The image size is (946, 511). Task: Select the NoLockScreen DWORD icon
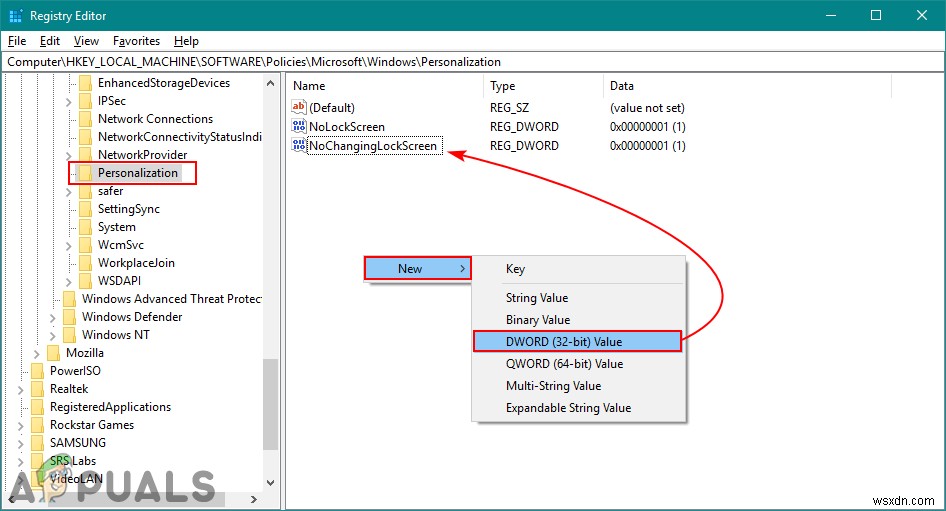(x=299, y=126)
